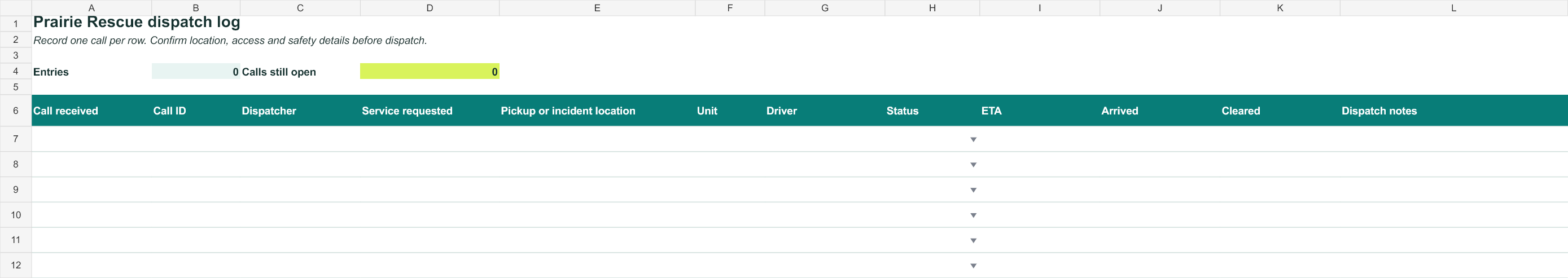Select the Entries count cell showing 0
This screenshot has width=1568, height=278.
(x=196, y=71)
